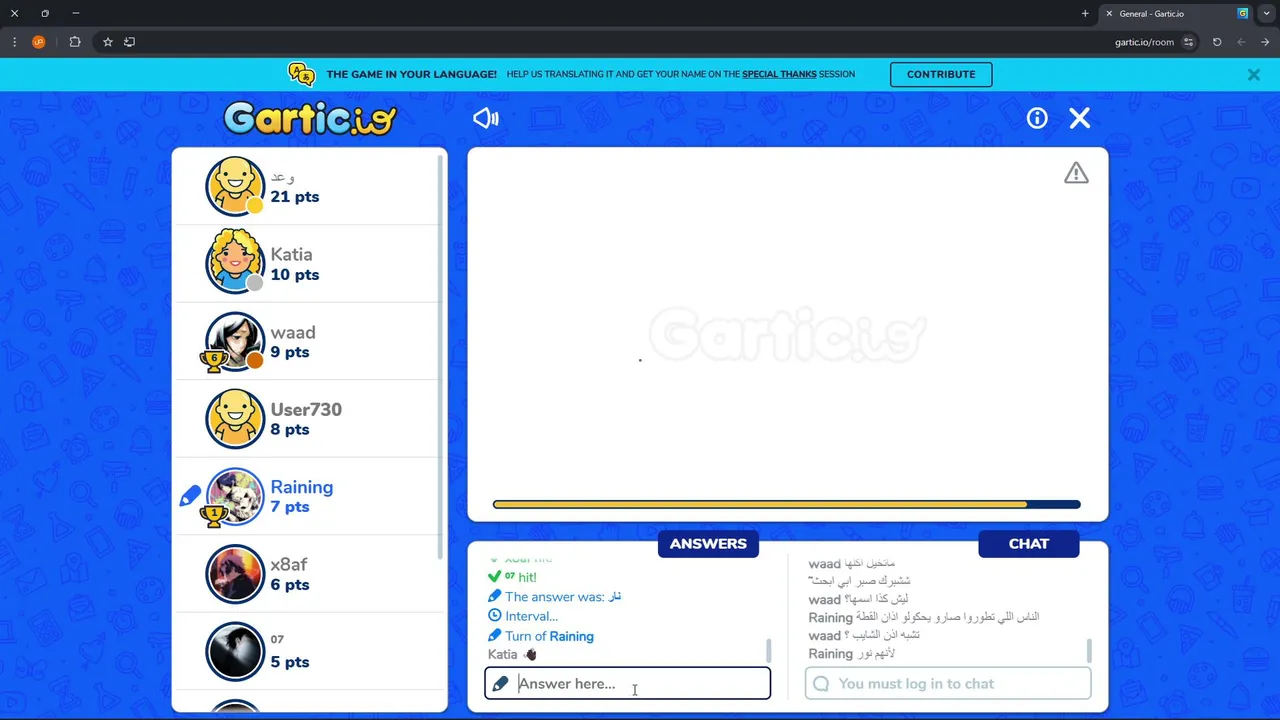This screenshot has height=720, width=1280.
Task: Click Katia's latest answers-feed message
Action: 512,654
